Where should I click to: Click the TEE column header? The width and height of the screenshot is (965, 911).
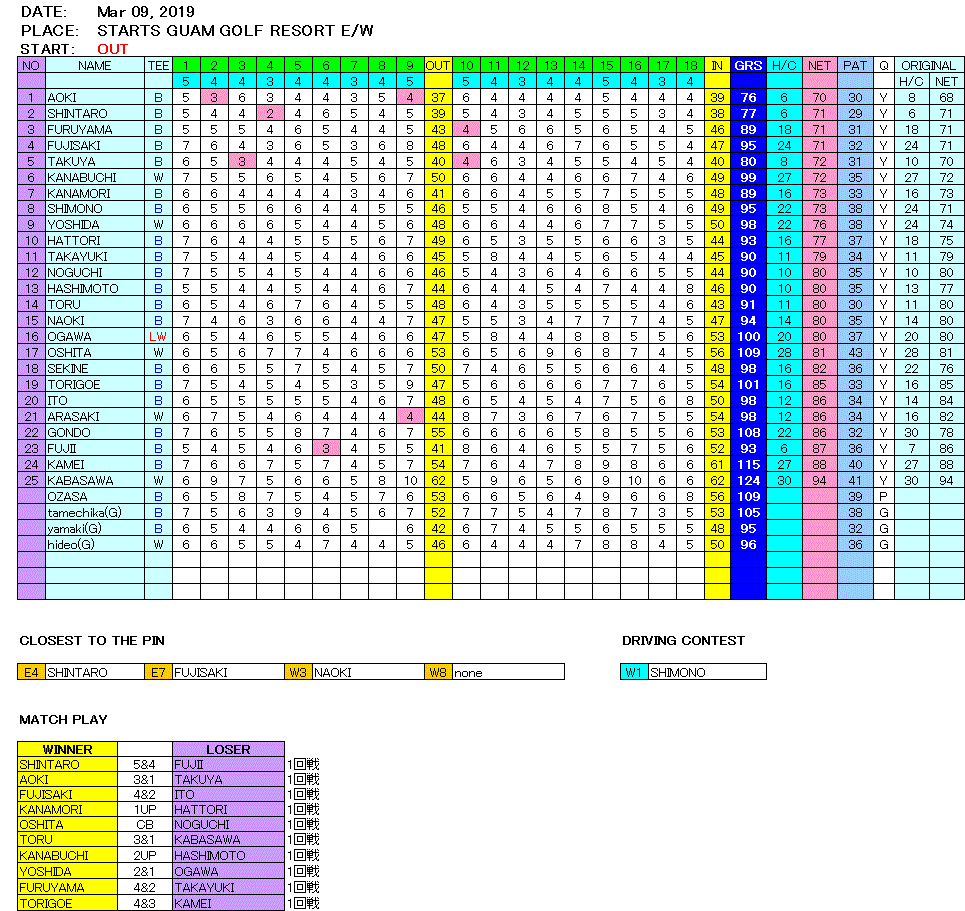(158, 65)
